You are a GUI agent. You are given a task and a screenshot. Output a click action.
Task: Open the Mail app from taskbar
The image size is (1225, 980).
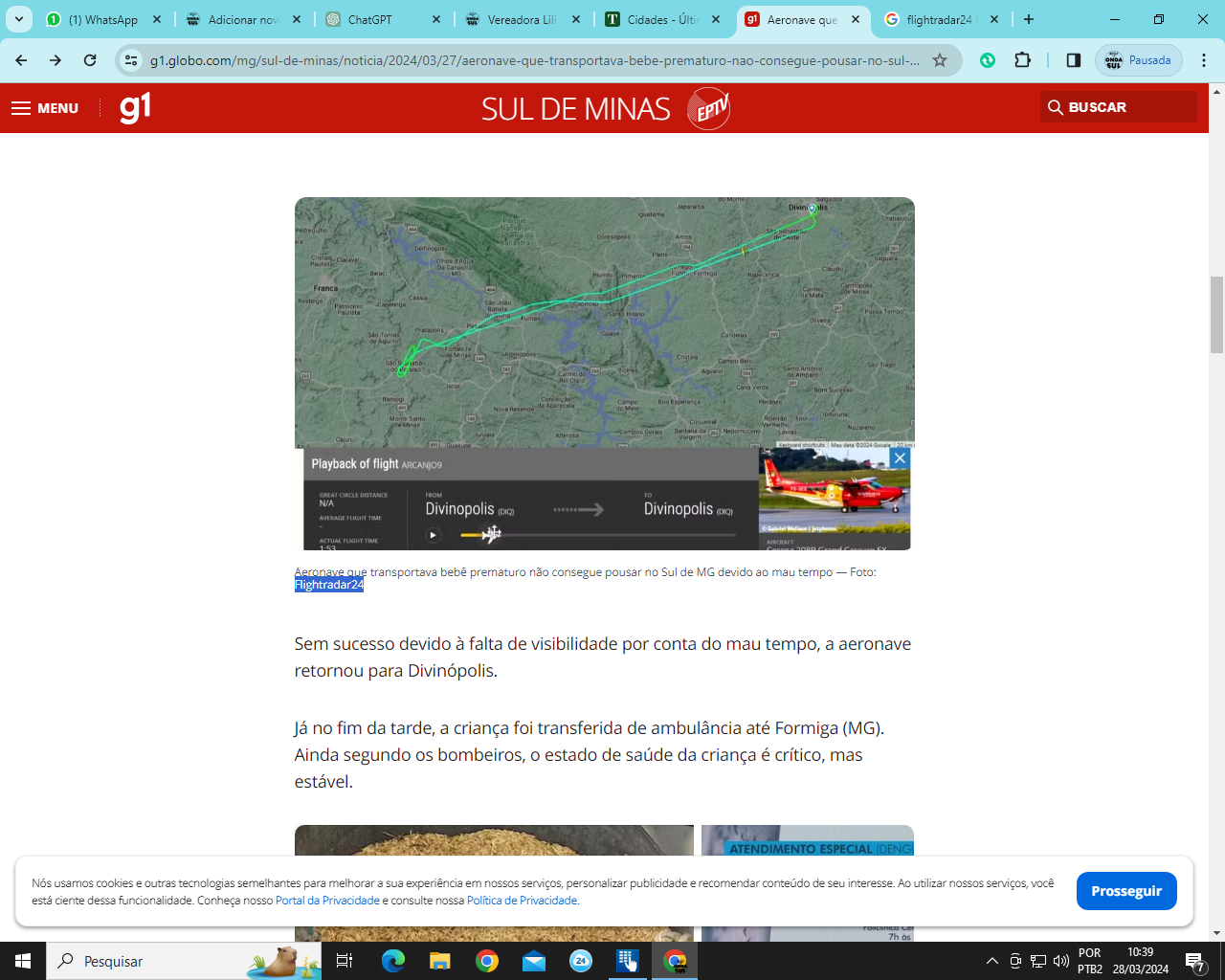pyautogui.click(x=533, y=961)
